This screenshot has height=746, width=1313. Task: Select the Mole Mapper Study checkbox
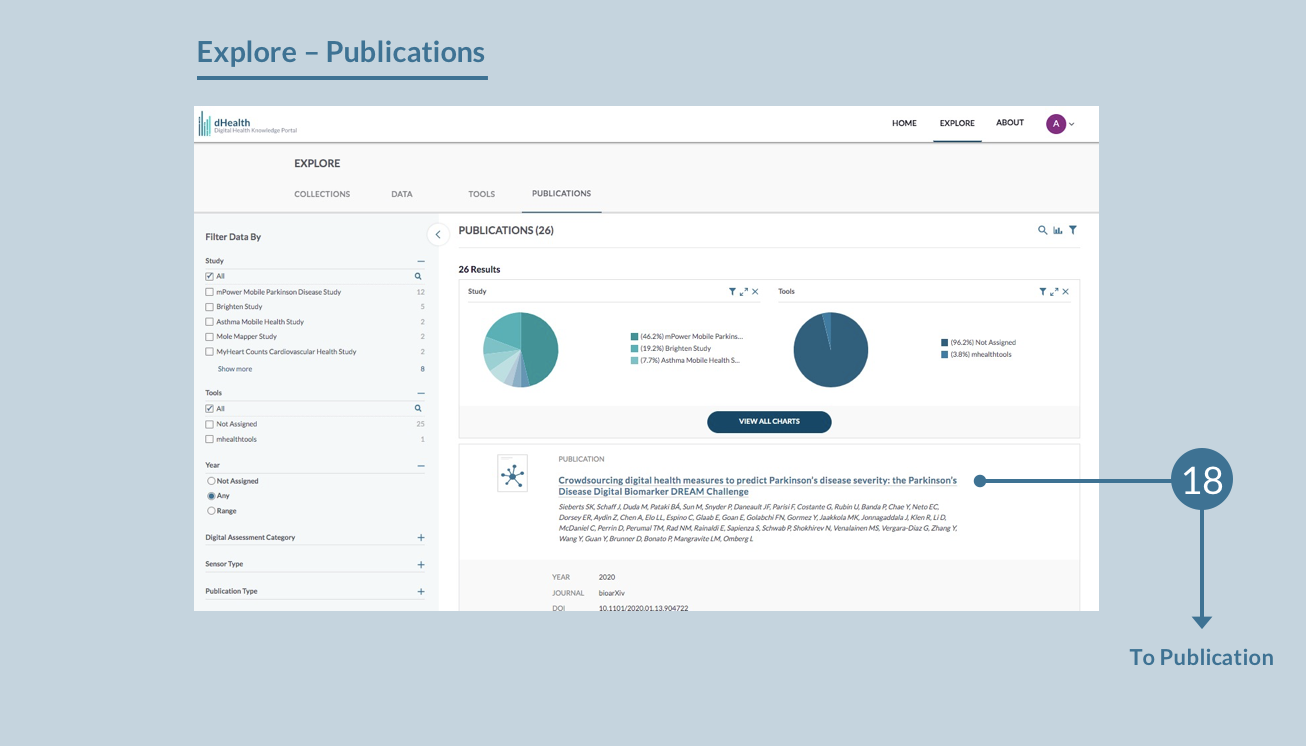209,337
